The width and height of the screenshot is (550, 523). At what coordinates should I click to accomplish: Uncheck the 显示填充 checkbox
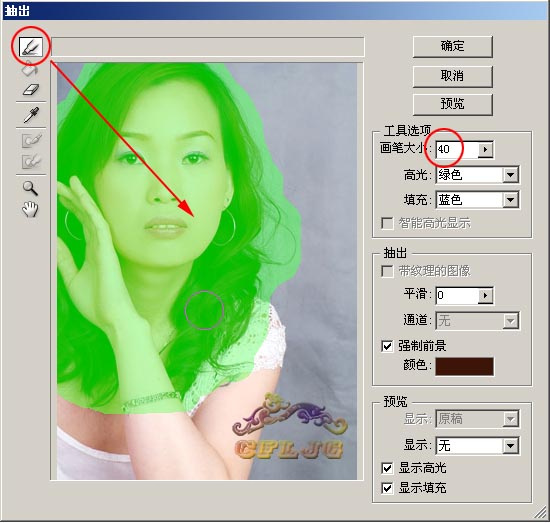click(387, 488)
